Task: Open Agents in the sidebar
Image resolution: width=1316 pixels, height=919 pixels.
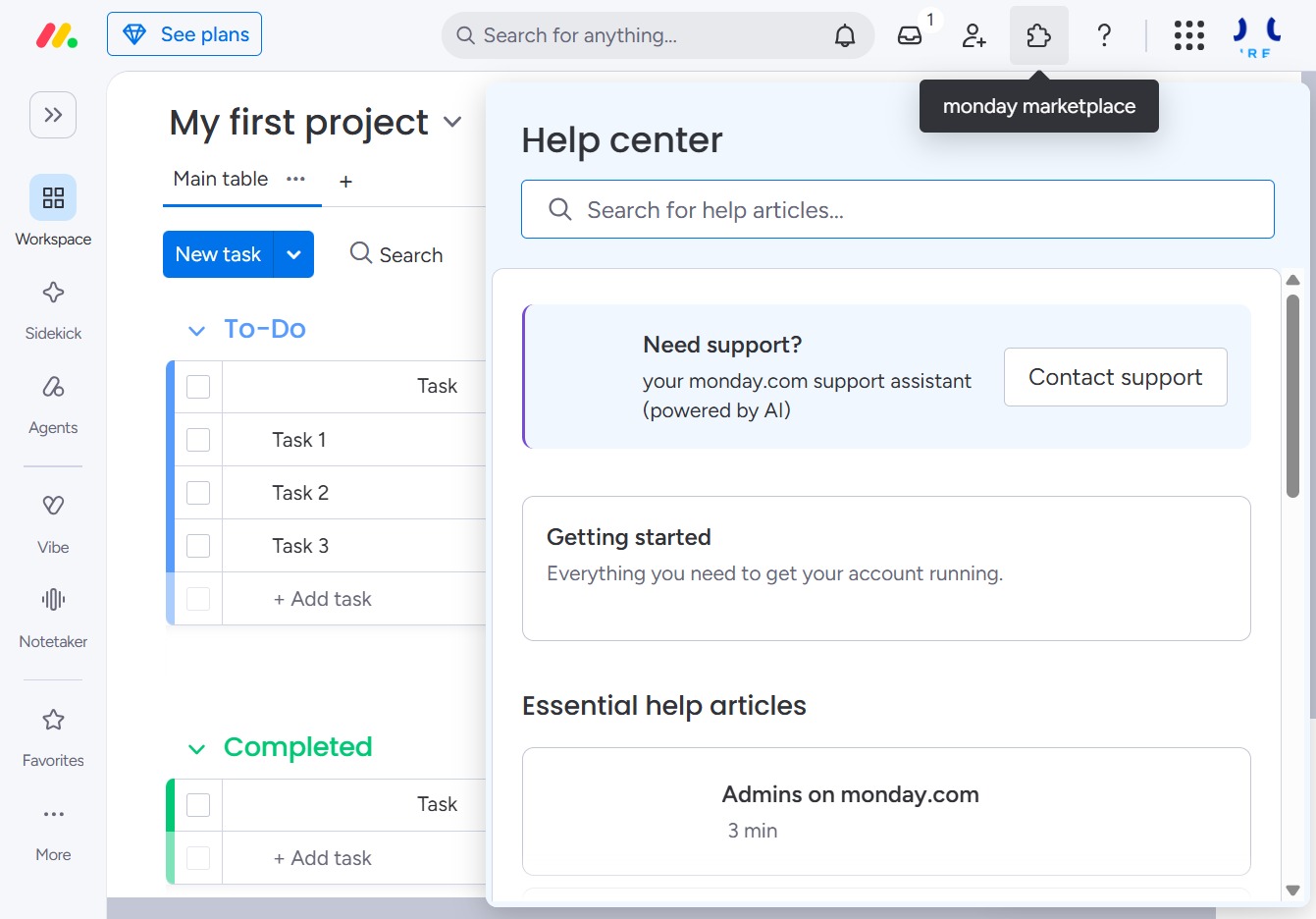Action: click(53, 404)
